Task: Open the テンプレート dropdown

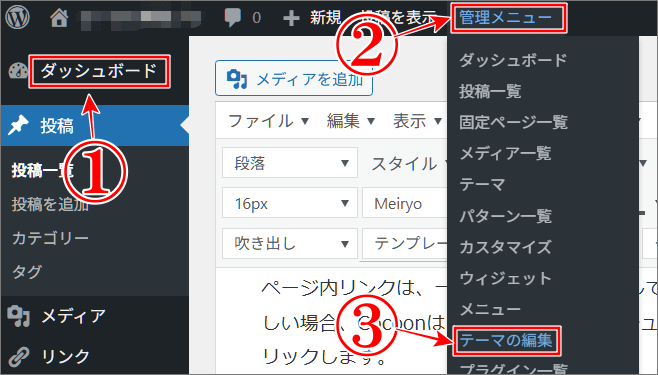Action: (x=405, y=243)
